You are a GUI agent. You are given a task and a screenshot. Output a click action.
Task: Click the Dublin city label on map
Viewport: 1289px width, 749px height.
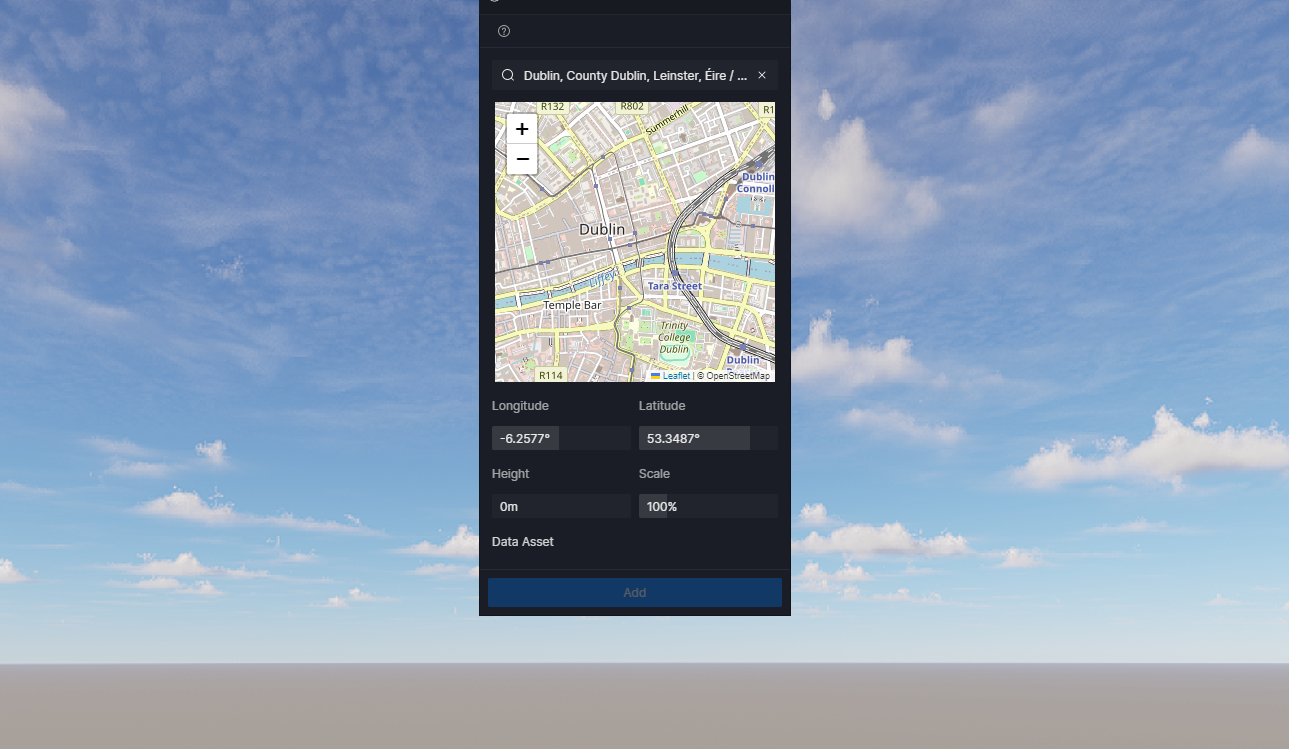pos(602,229)
